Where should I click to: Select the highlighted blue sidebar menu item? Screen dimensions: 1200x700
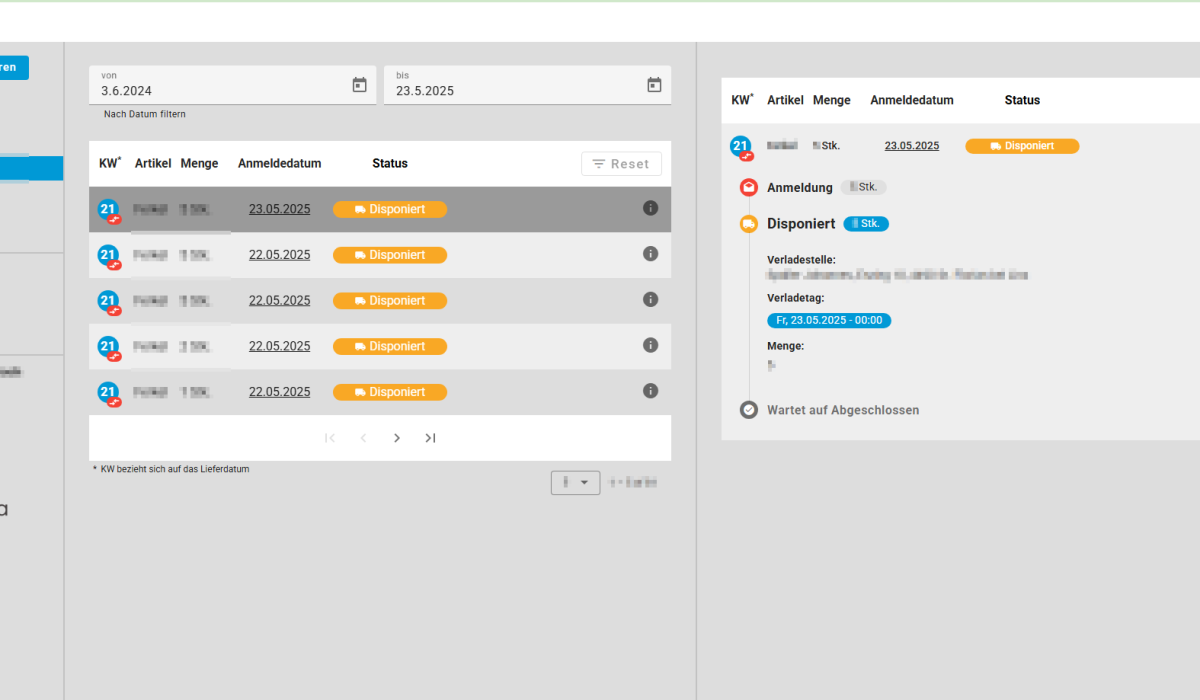coord(30,168)
